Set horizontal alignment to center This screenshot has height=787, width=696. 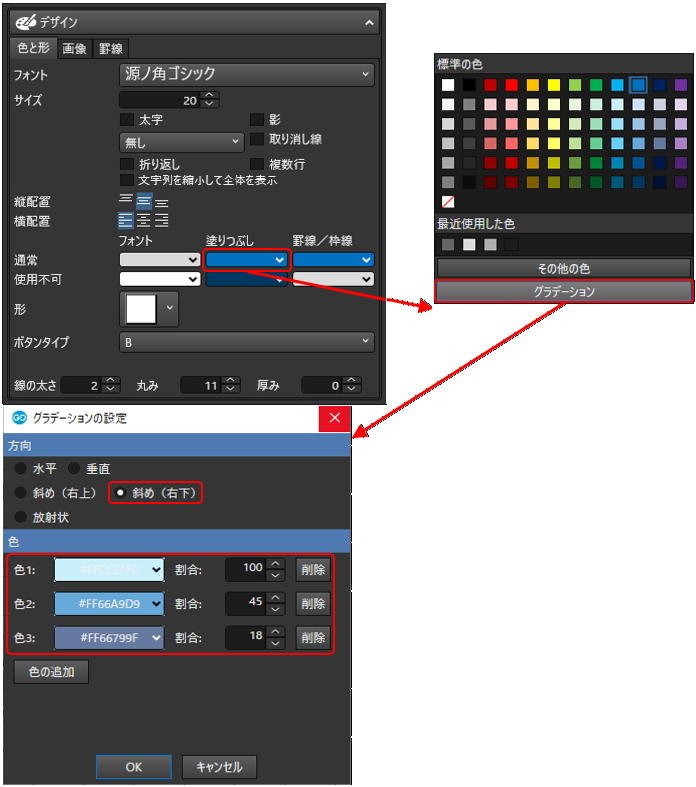pos(143,220)
